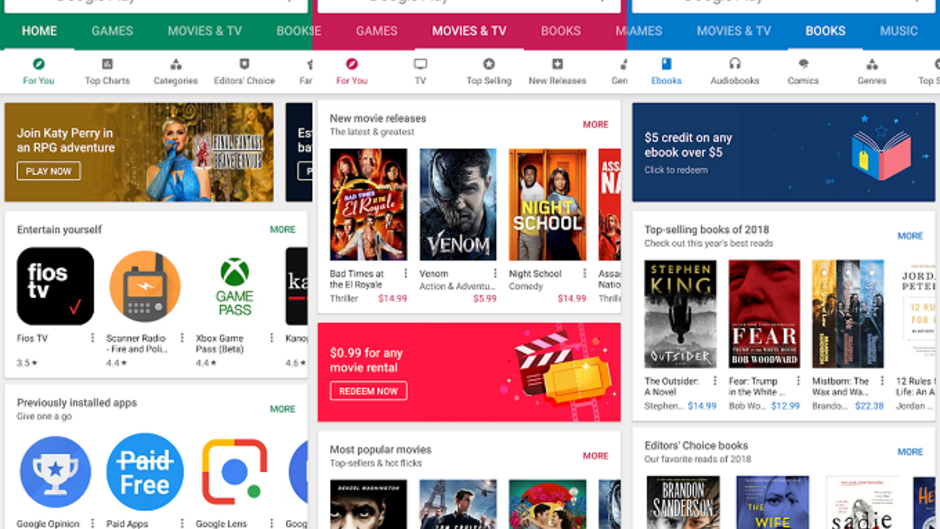Select the active BOOKS tab in blue screen
The image size is (940, 529).
825,31
